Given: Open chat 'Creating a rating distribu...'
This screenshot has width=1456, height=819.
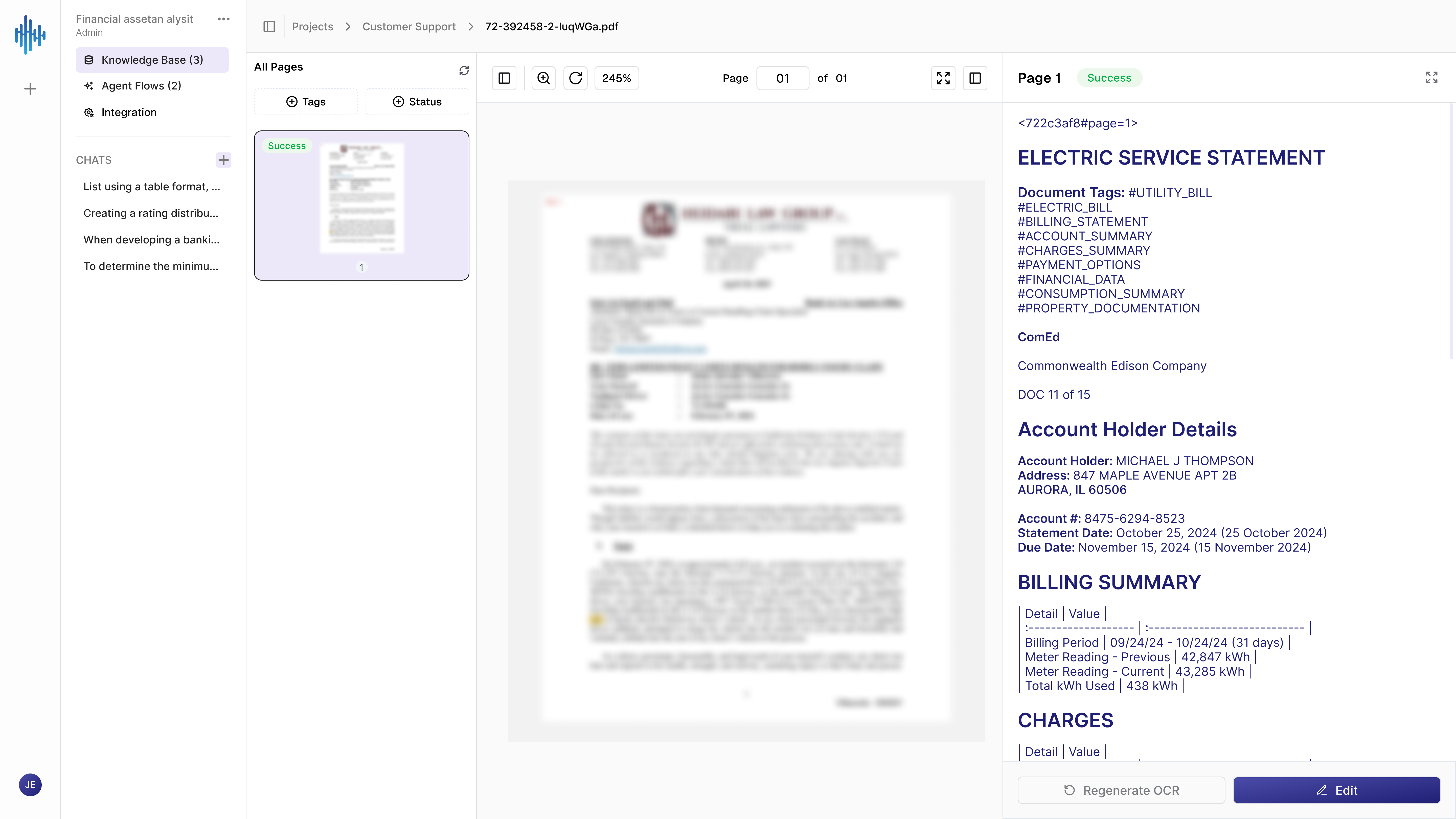Looking at the screenshot, I should tap(151, 213).
